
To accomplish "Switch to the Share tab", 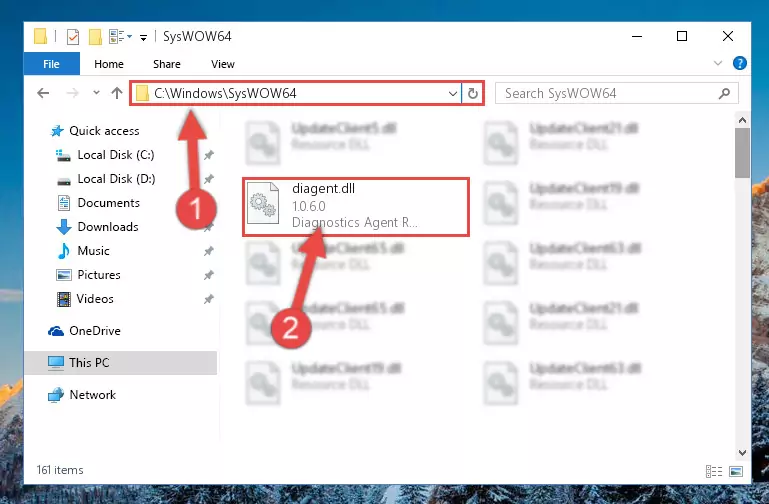I will [x=167, y=64].
